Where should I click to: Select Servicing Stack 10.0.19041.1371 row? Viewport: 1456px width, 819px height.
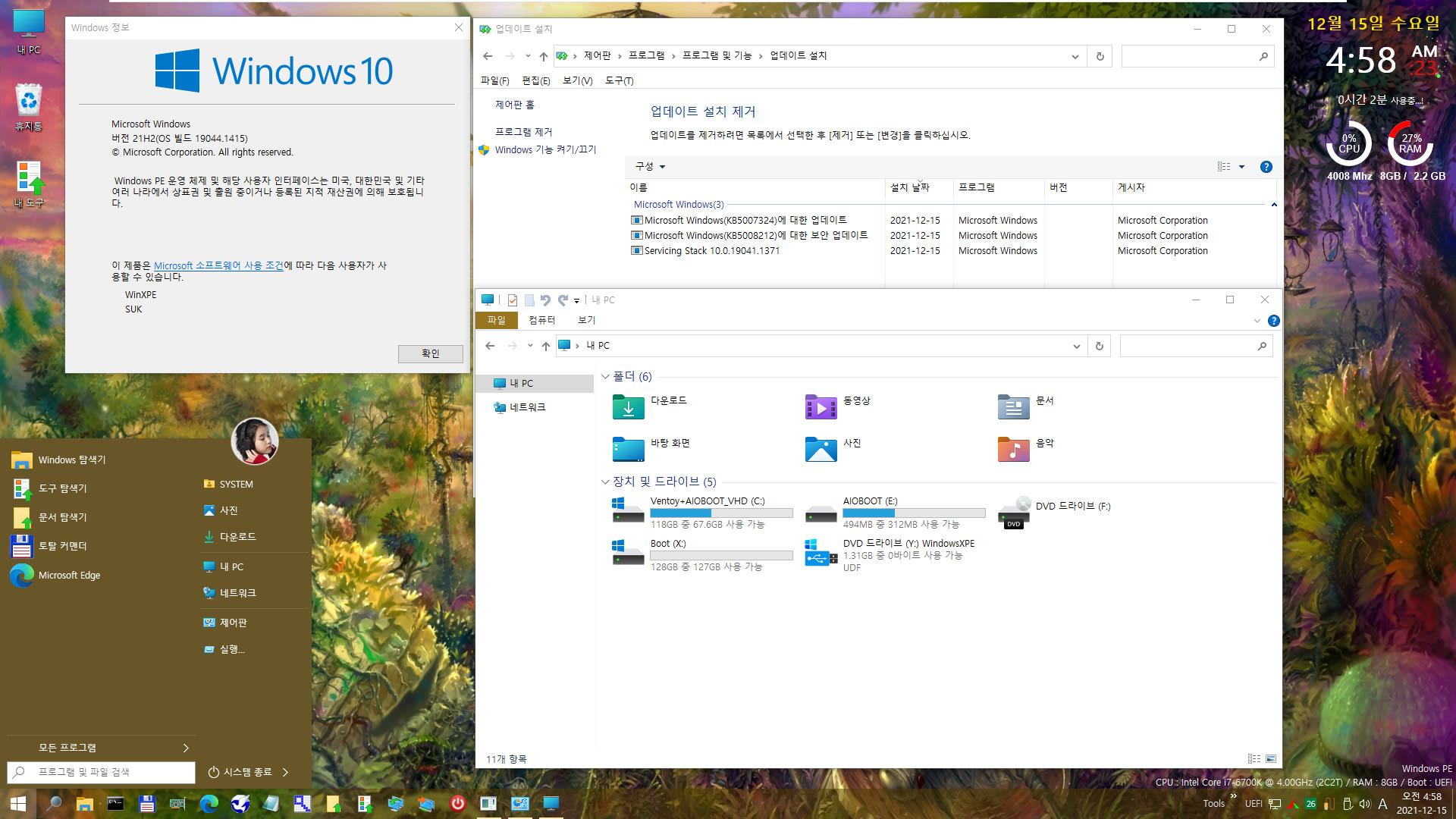pyautogui.click(x=919, y=251)
